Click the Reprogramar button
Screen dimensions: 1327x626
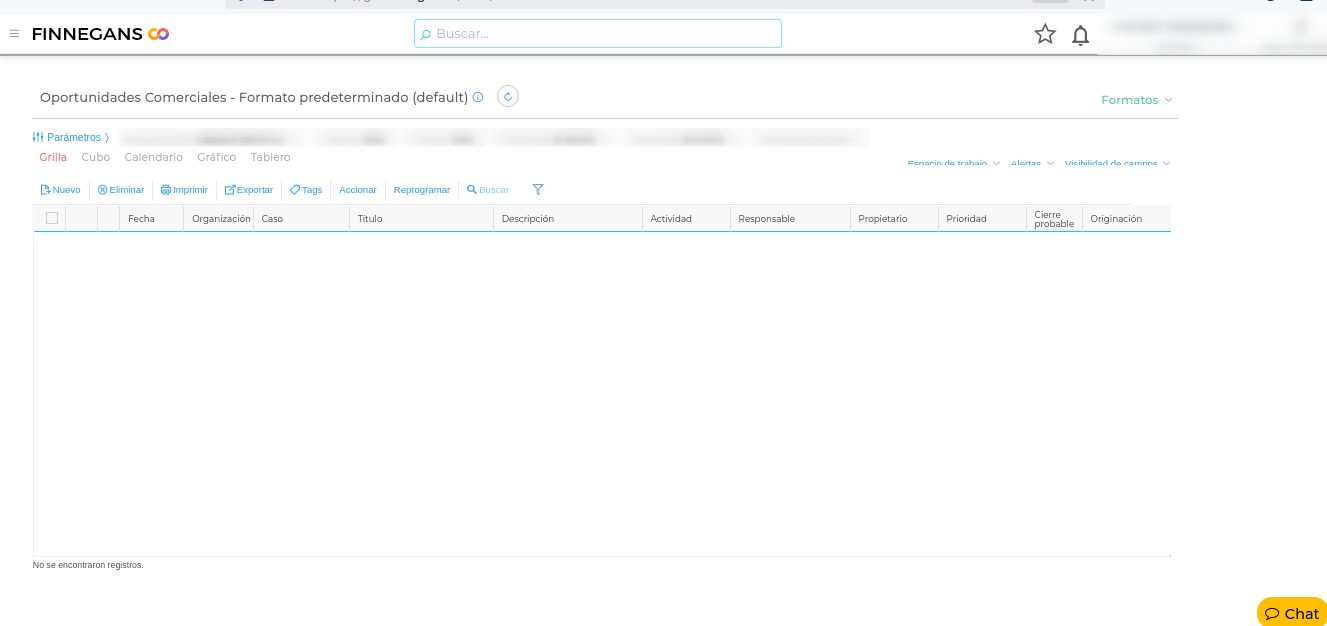point(422,190)
